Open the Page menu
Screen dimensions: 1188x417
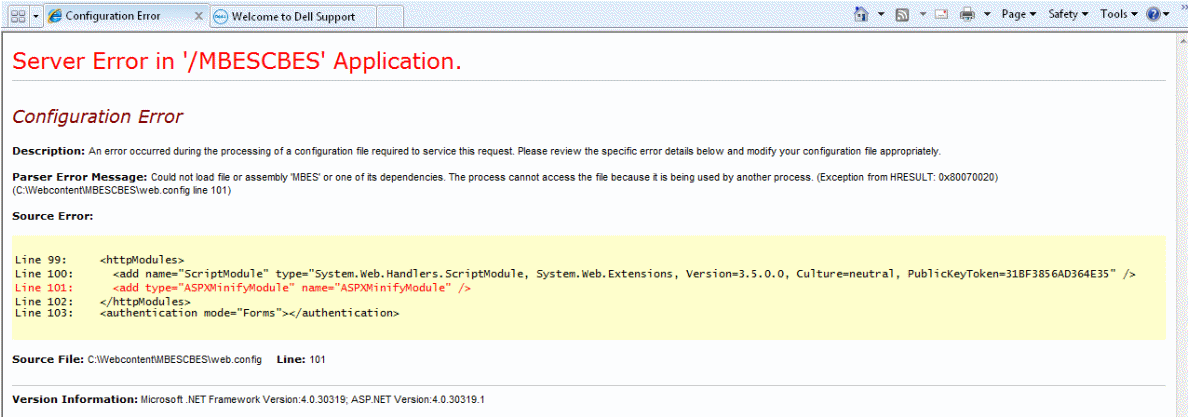pyautogui.click(x=1019, y=14)
